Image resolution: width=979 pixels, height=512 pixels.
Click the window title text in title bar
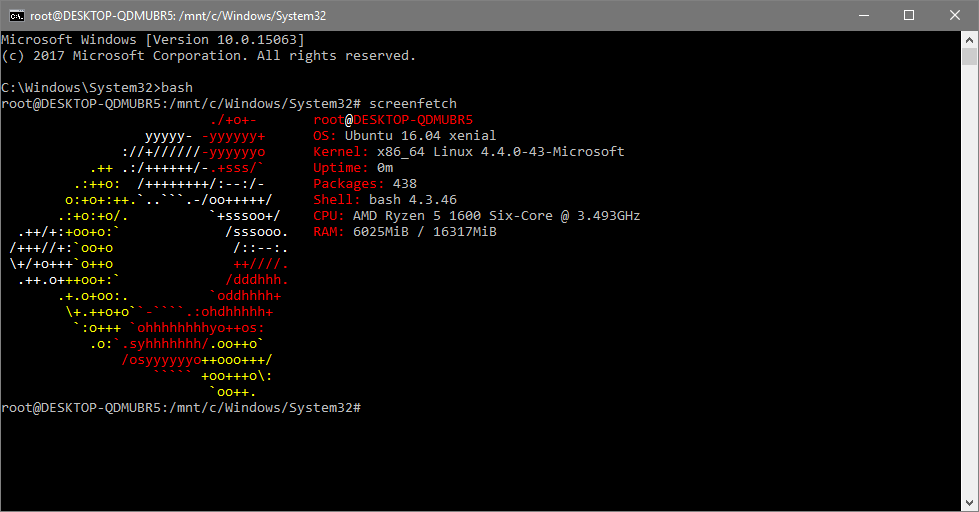[x=178, y=16]
